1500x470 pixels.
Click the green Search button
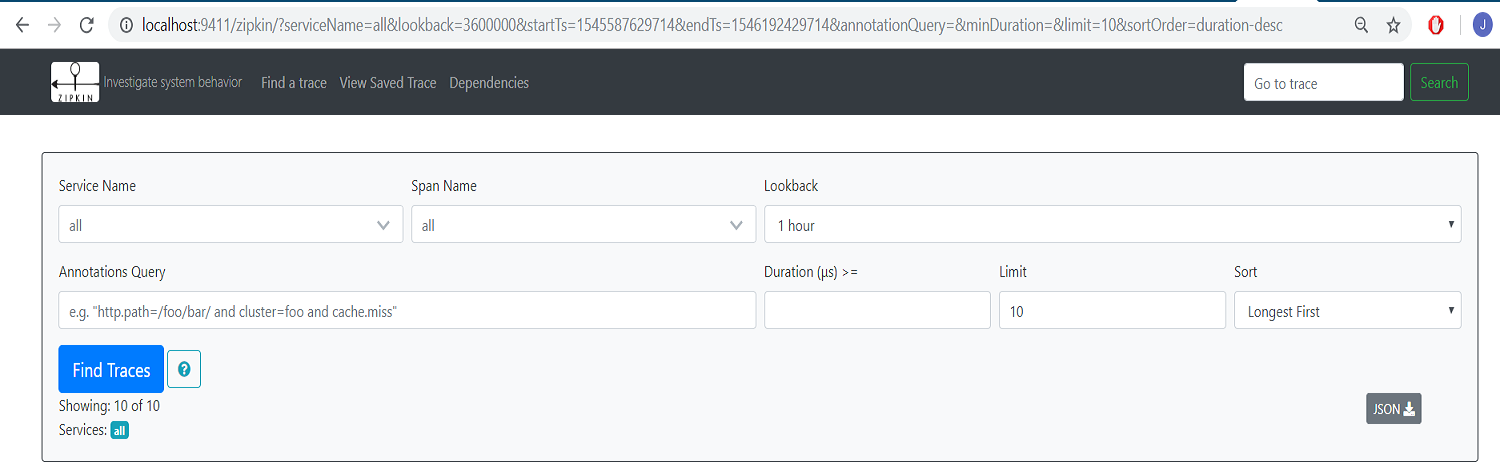1439,83
